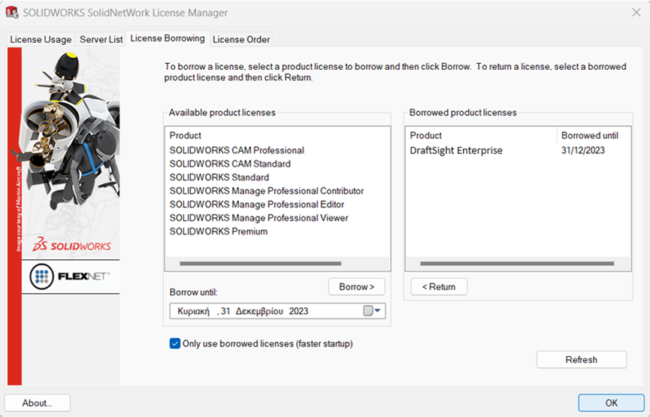Close the License Manager window
Viewport: 650px width, 417px height.
click(636, 12)
